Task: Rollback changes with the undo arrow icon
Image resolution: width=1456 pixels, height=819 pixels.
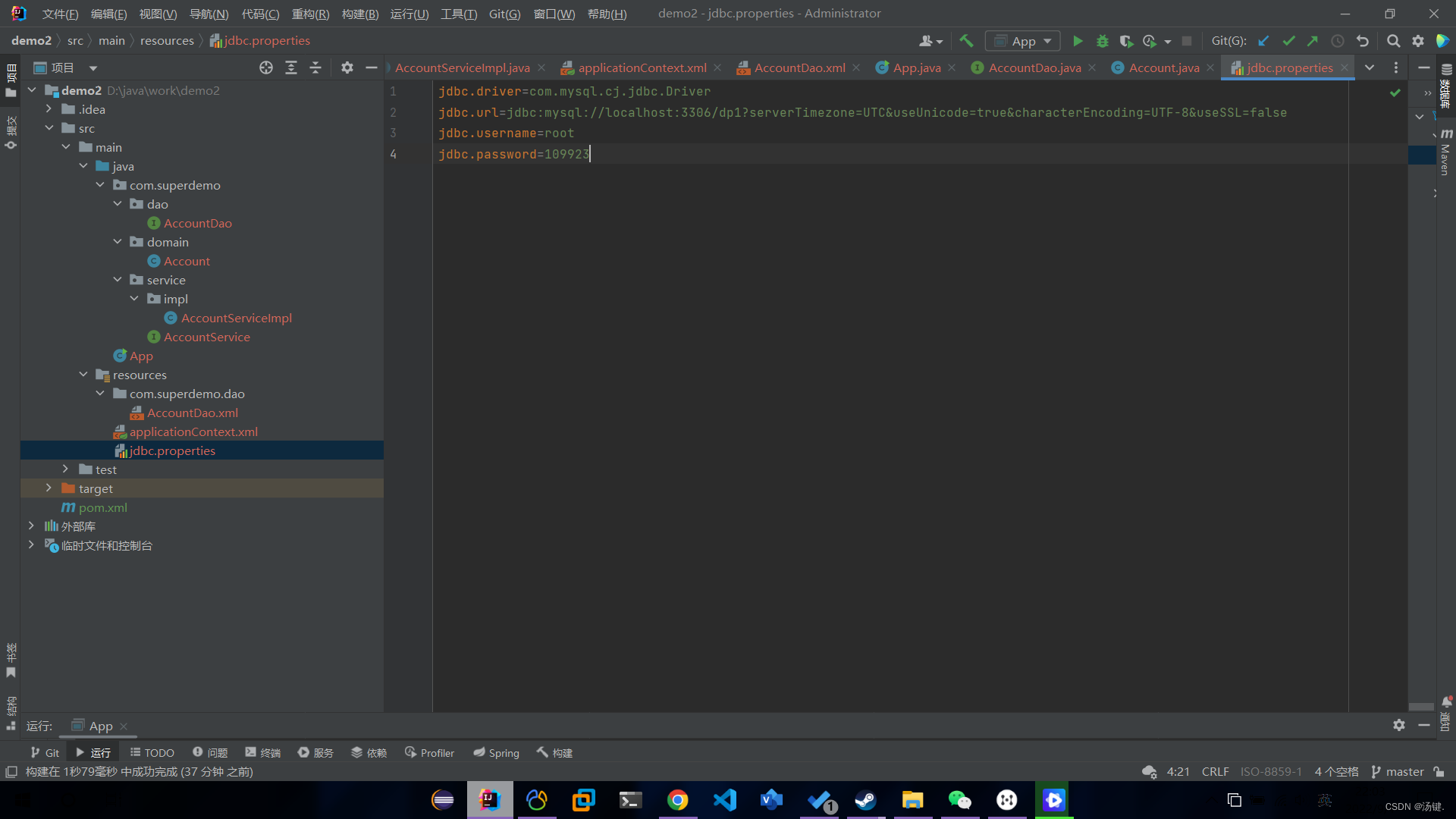Action: 1363,41
